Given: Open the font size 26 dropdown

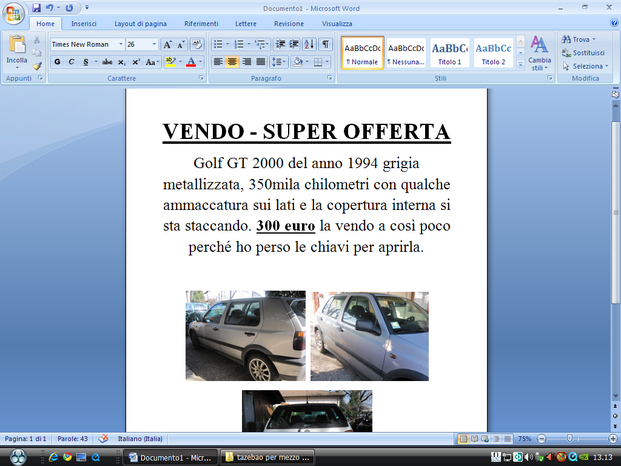Looking at the screenshot, I should tap(154, 44).
